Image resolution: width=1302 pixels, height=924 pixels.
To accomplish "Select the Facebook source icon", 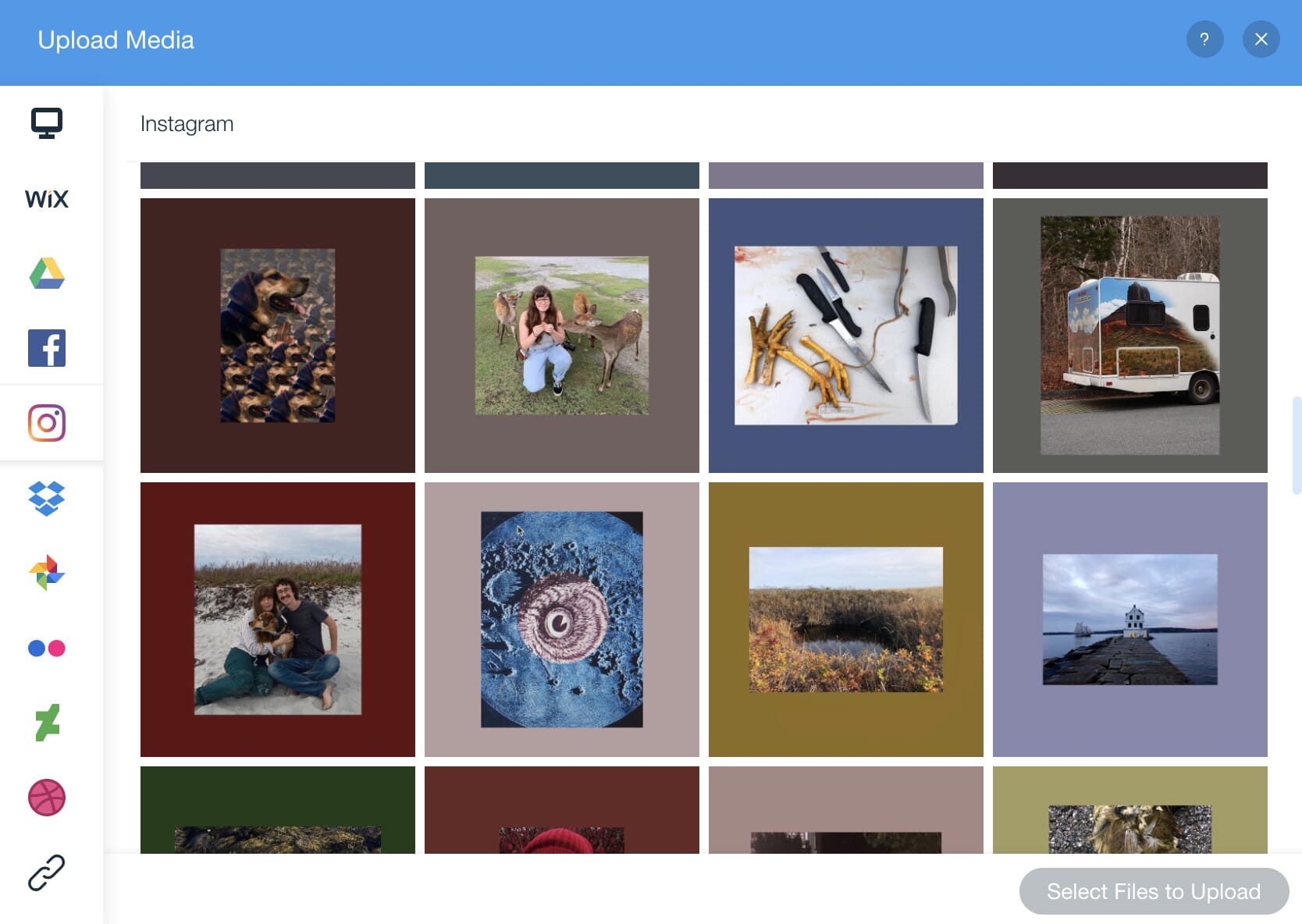I will click(47, 348).
